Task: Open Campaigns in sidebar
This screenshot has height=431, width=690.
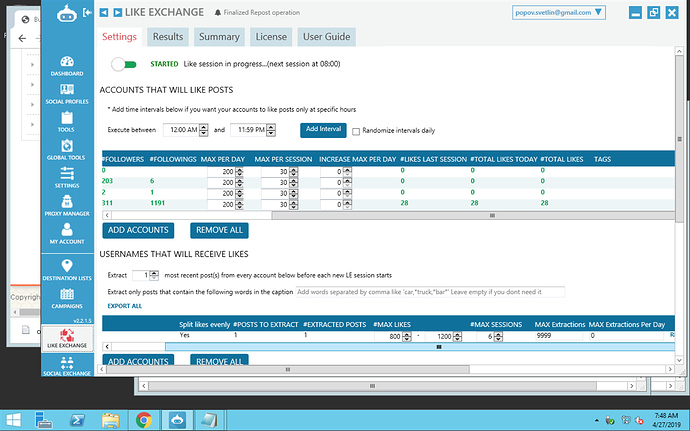Action: coord(67,298)
